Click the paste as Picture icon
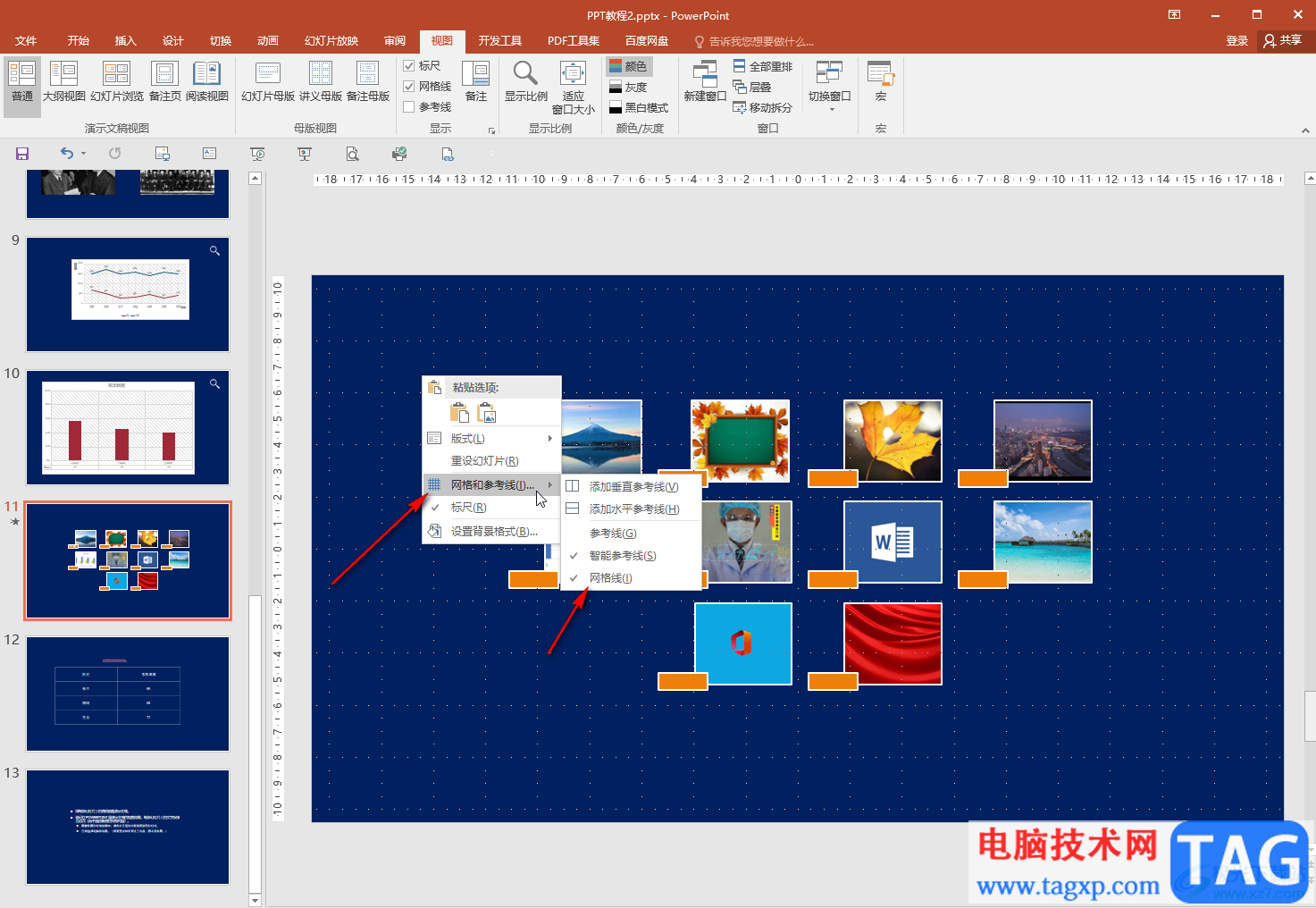The width and height of the screenshot is (1316, 908). click(487, 412)
